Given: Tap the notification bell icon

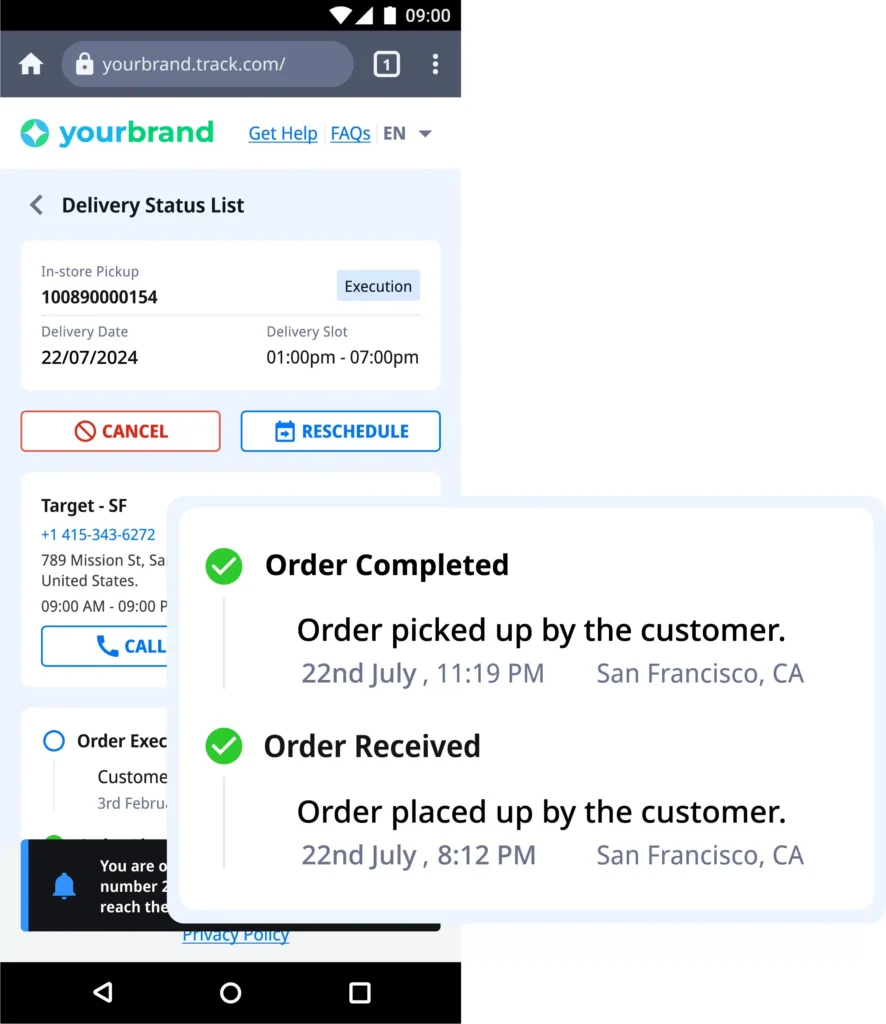Looking at the screenshot, I should pos(64,885).
